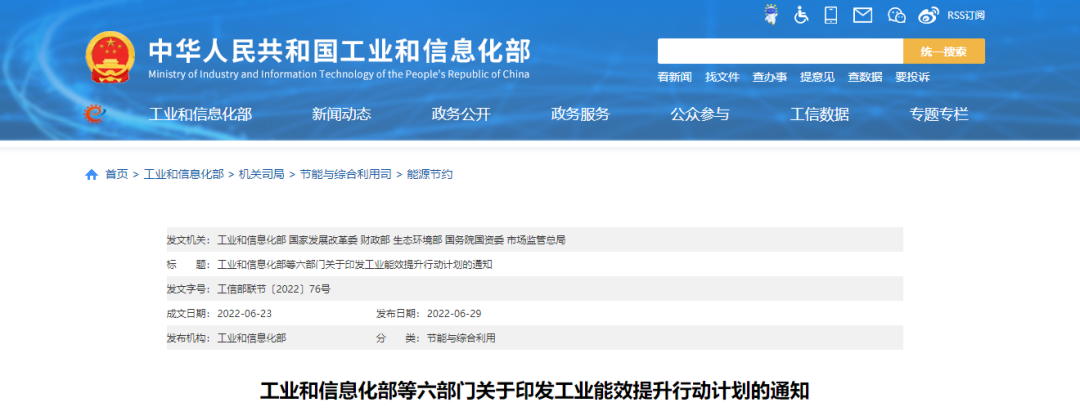Click the wheelchair accessibility icon

tap(801, 14)
